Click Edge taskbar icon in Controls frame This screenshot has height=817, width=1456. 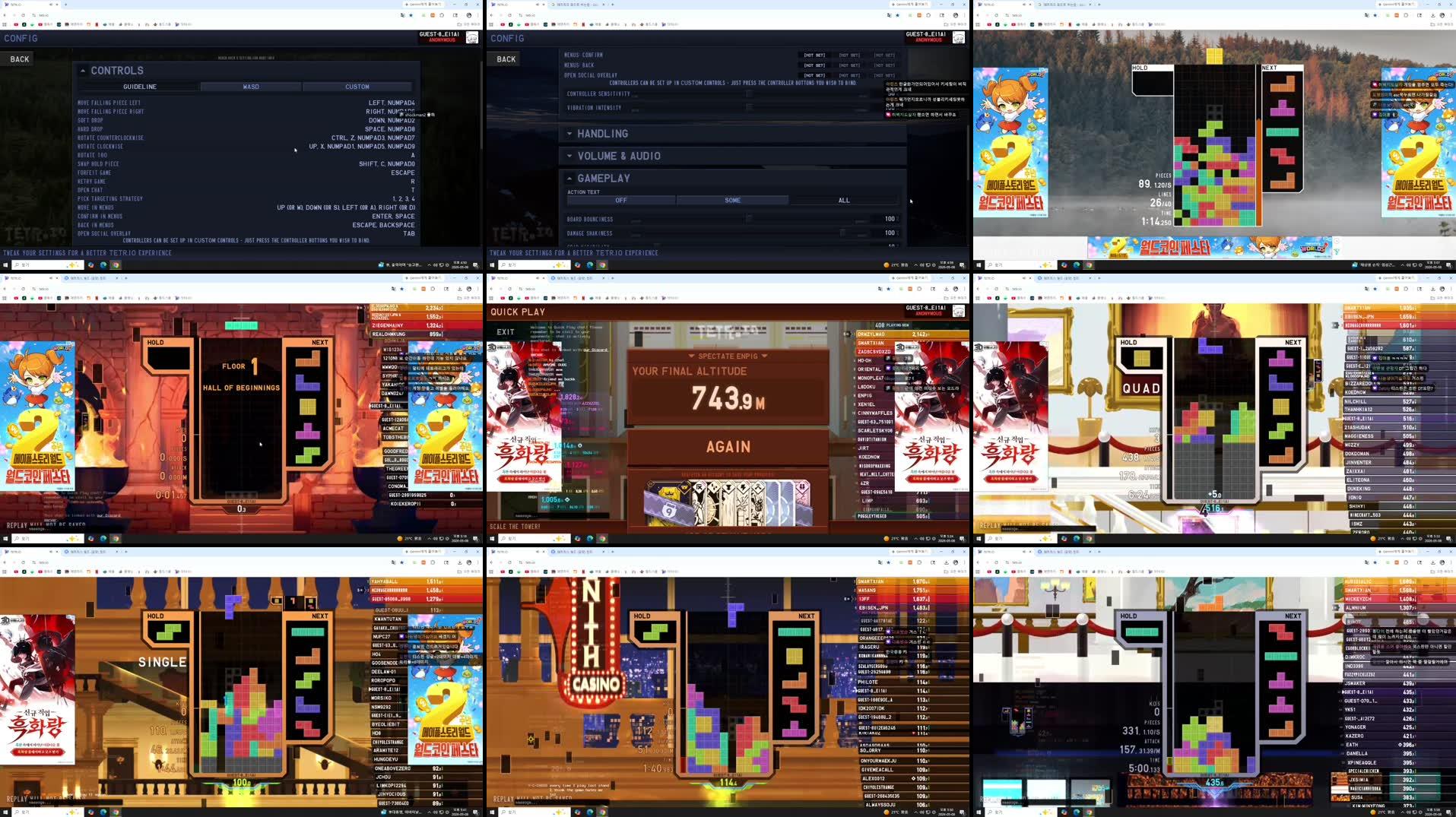point(103,265)
